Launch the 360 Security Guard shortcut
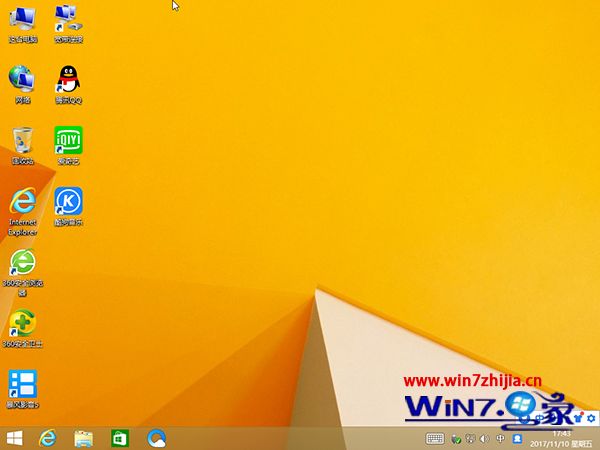Image resolution: width=600 pixels, height=450 pixels. [22, 323]
